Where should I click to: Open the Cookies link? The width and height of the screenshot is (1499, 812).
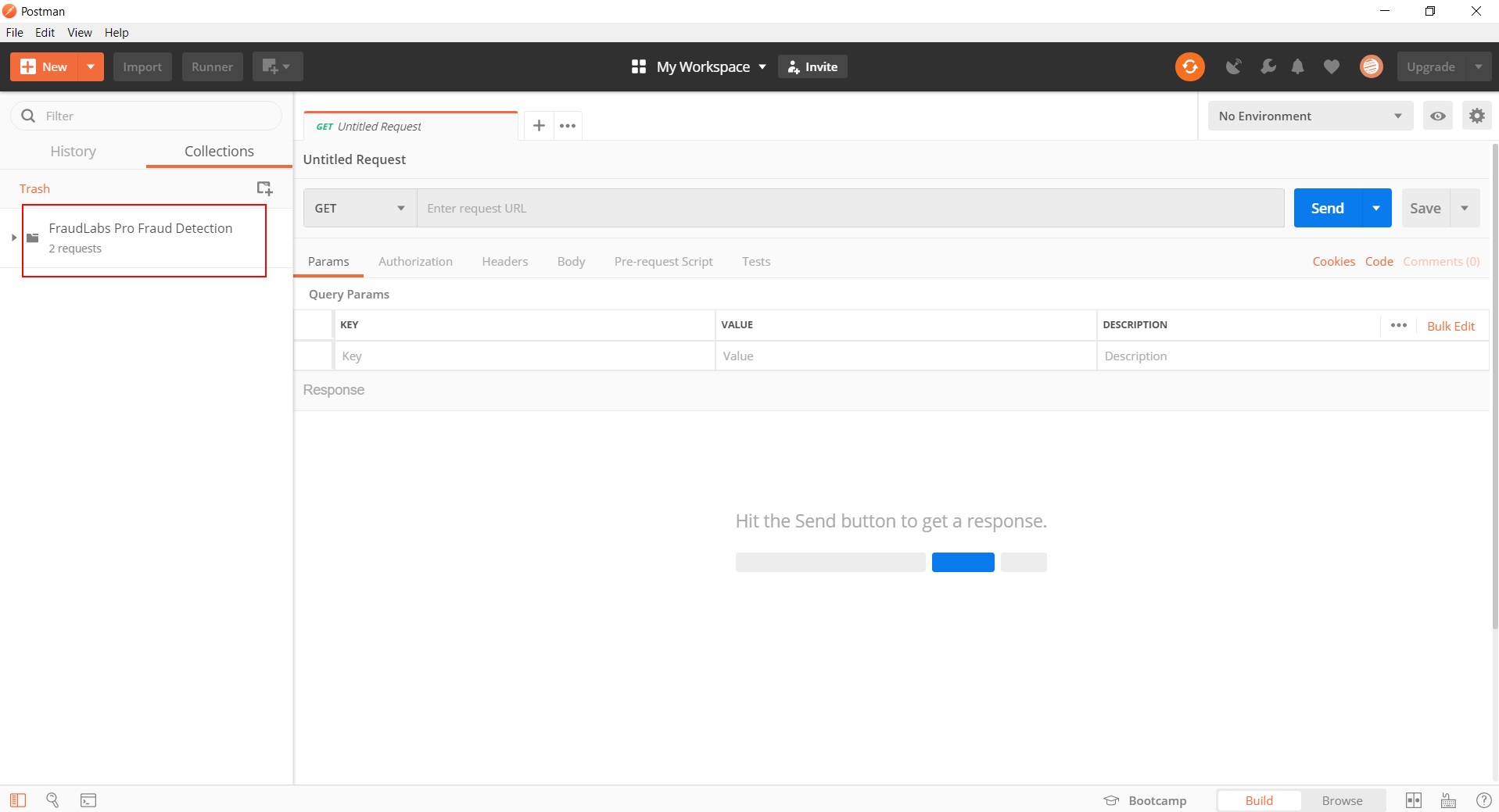click(1333, 261)
